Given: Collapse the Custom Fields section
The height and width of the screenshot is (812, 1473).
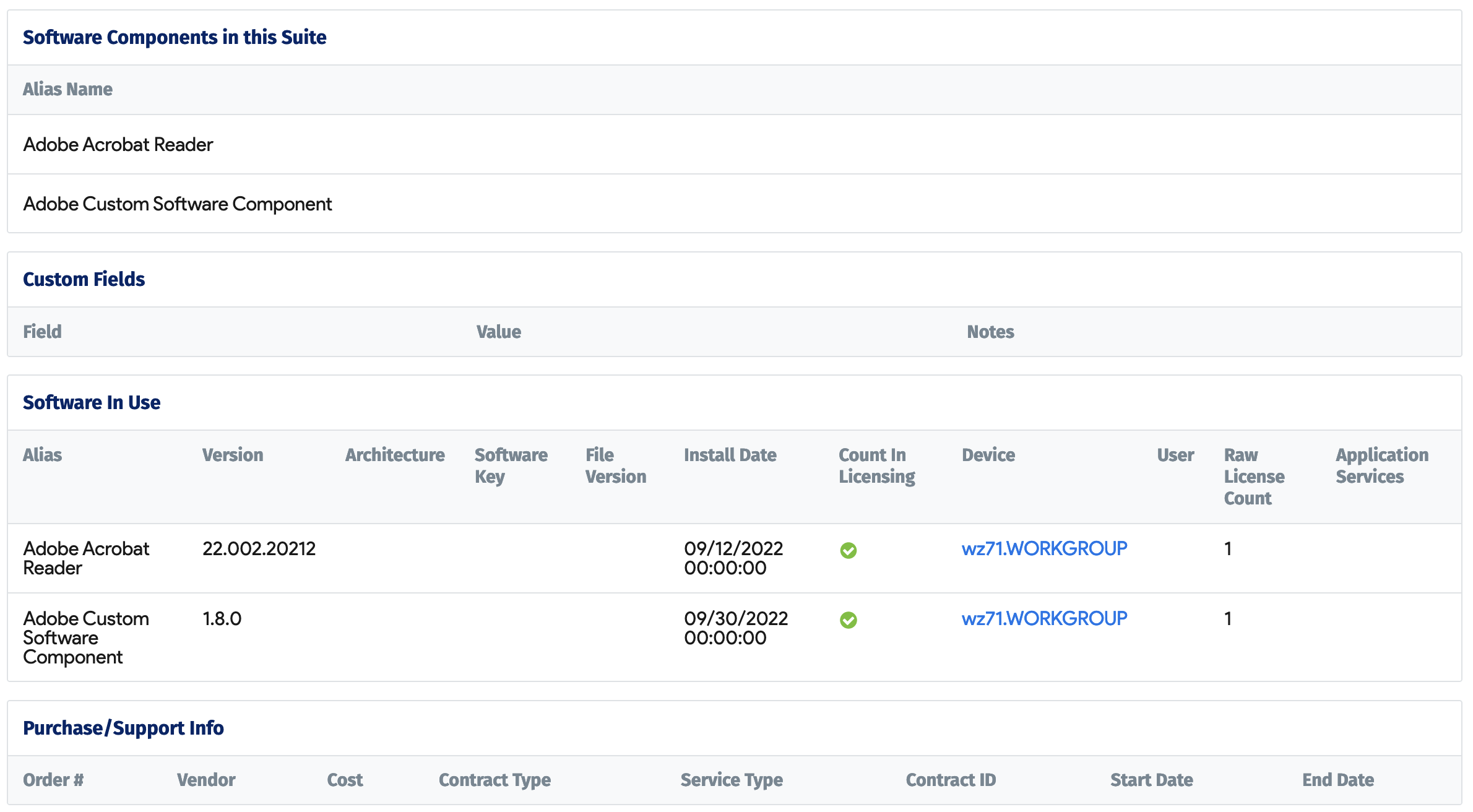Looking at the screenshot, I should pos(84,279).
